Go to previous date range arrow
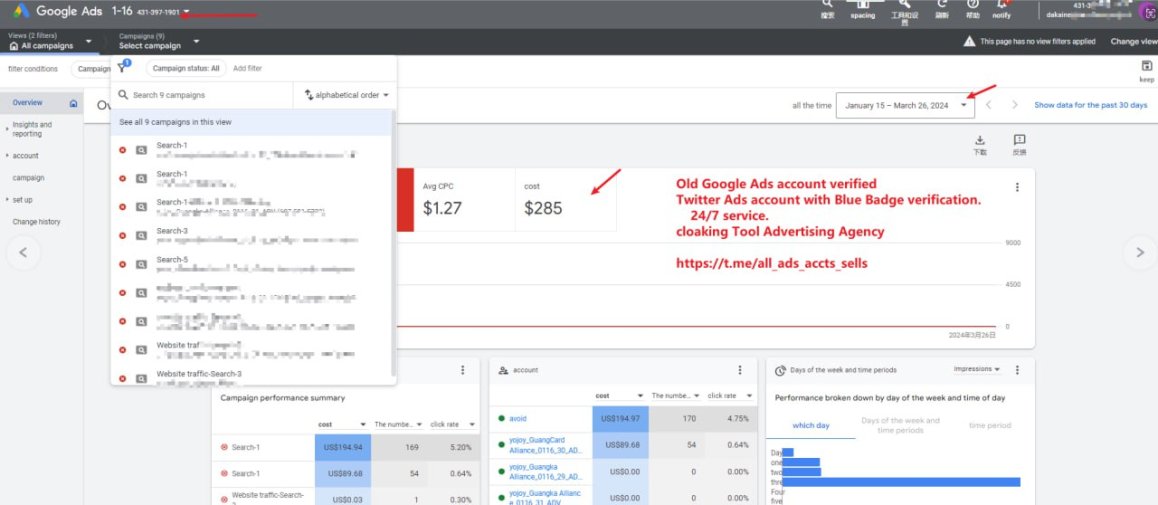 click(988, 105)
